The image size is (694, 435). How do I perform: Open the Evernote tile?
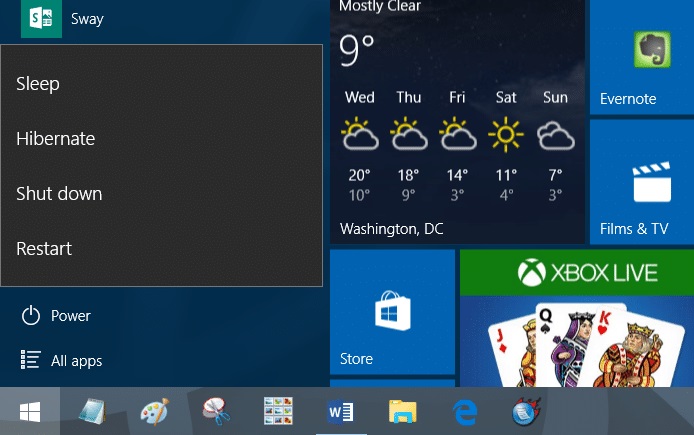click(641, 57)
